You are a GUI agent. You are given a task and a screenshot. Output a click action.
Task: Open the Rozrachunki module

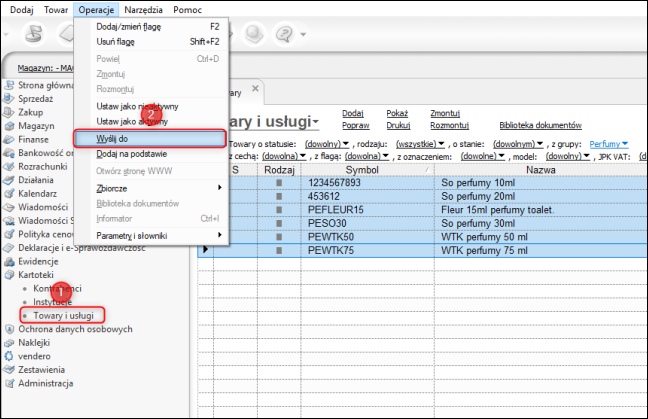pos(36,167)
